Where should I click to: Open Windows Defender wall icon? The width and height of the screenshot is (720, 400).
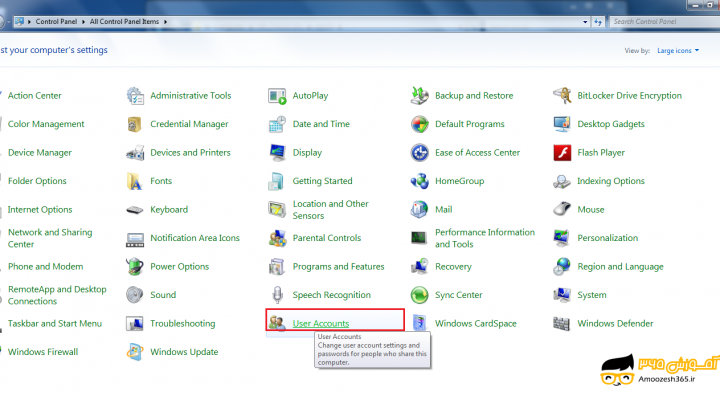562,324
